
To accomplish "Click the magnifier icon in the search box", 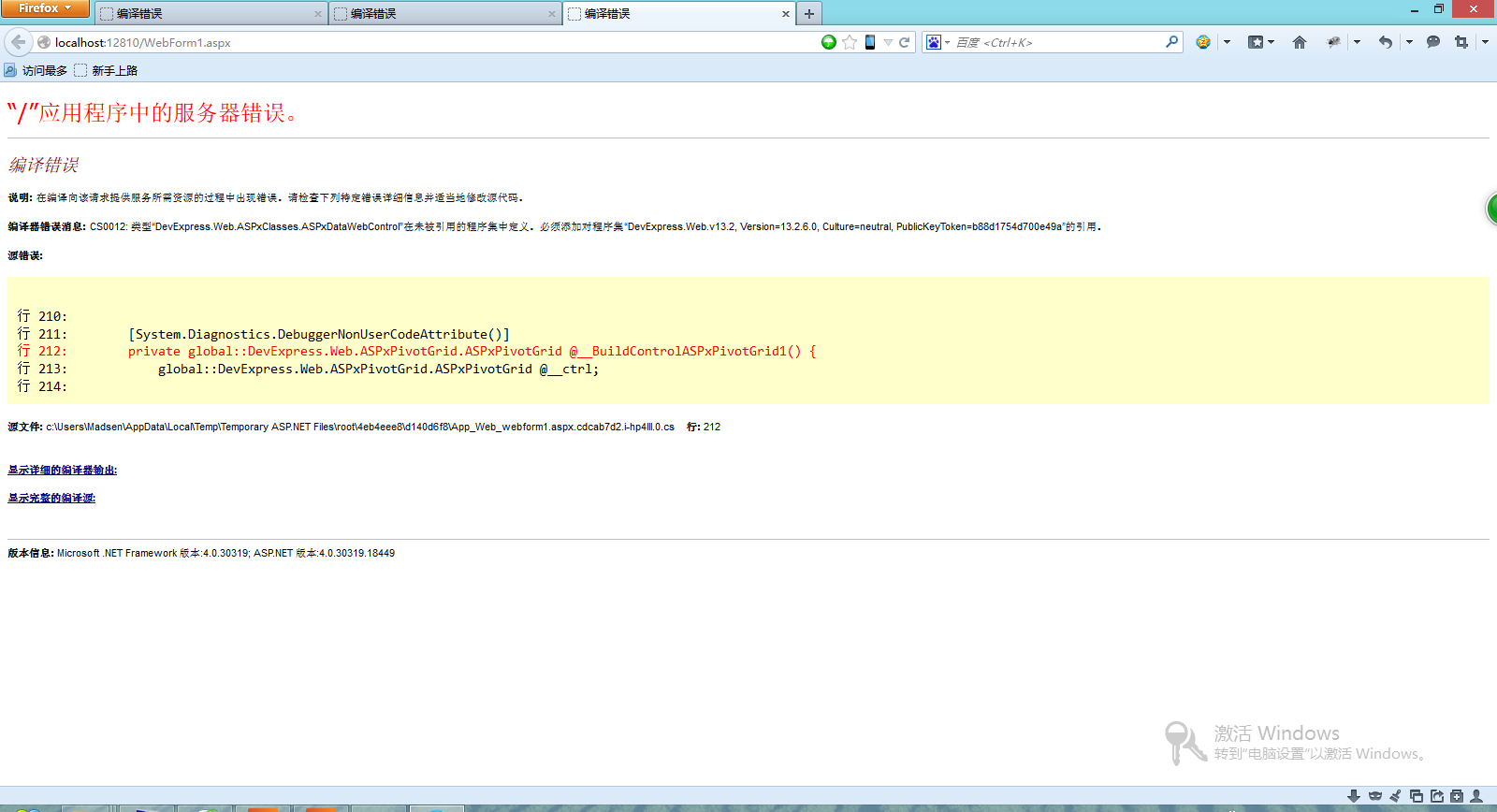I will click(1171, 42).
